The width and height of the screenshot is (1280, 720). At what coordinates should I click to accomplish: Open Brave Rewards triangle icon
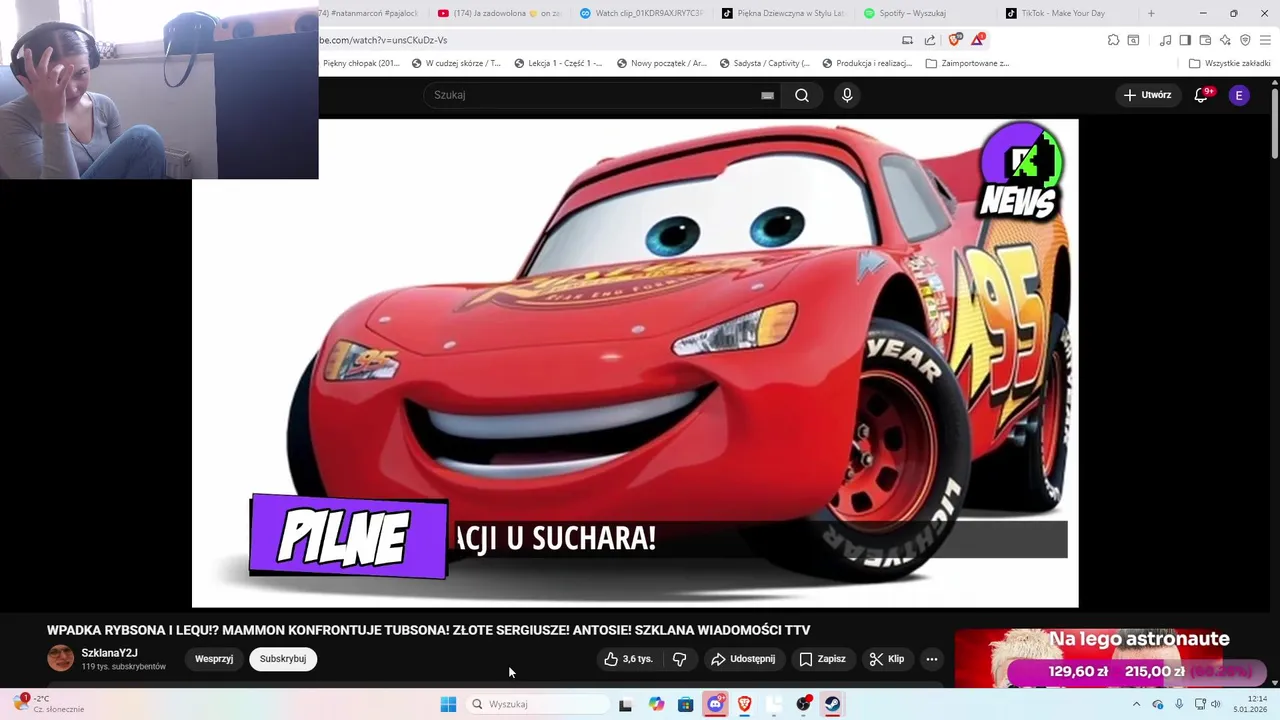pos(978,40)
